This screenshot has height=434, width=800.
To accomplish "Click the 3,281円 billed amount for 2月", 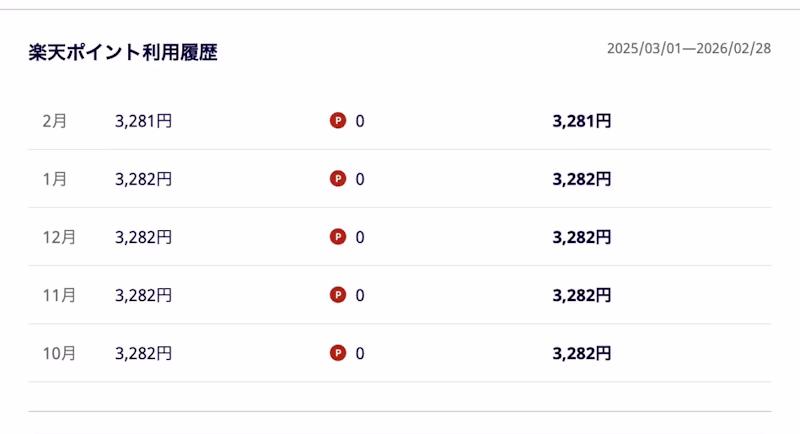I will click(144, 121).
